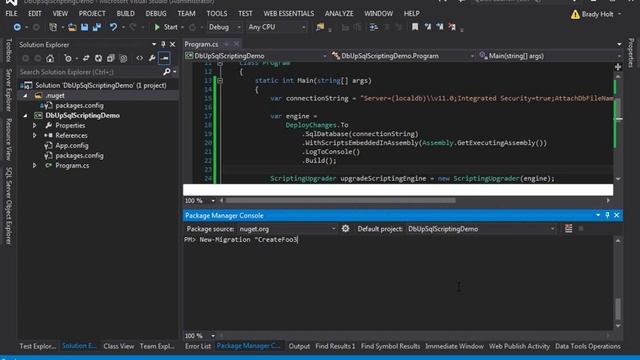
Task: Toggle Show All Files in Solution Explorer
Action: 123,58
